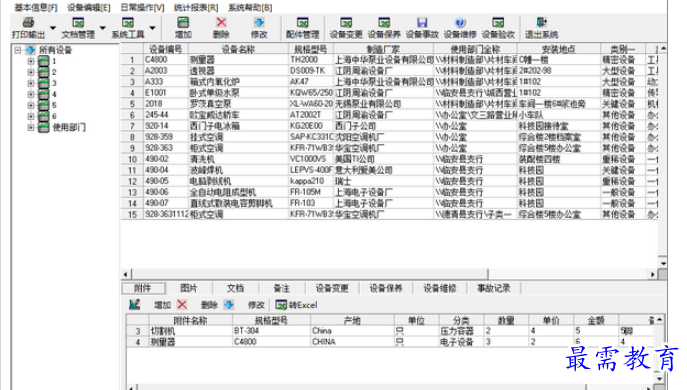Open the 文档管理 dropdown arrow

click(103, 28)
